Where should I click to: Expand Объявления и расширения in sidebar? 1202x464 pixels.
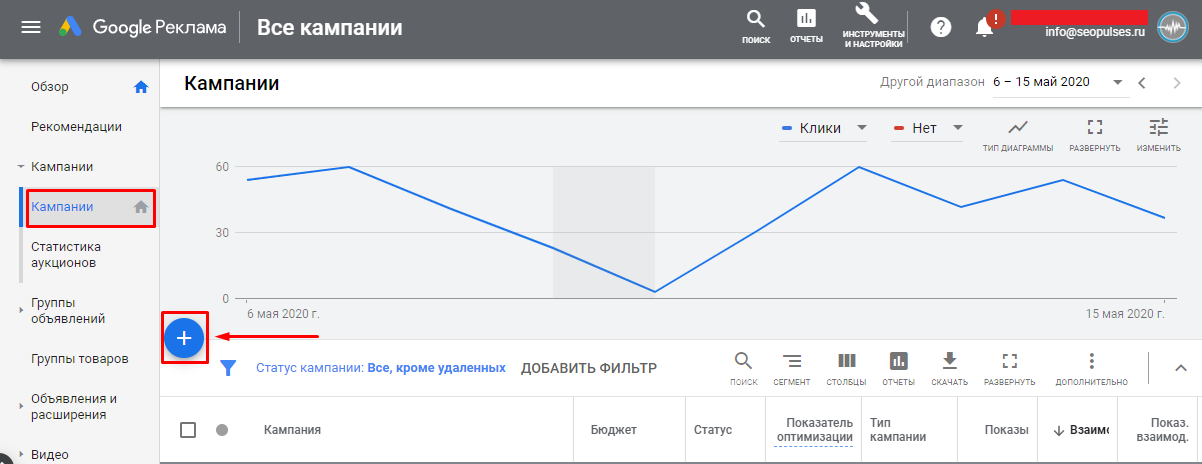click(21, 406)
